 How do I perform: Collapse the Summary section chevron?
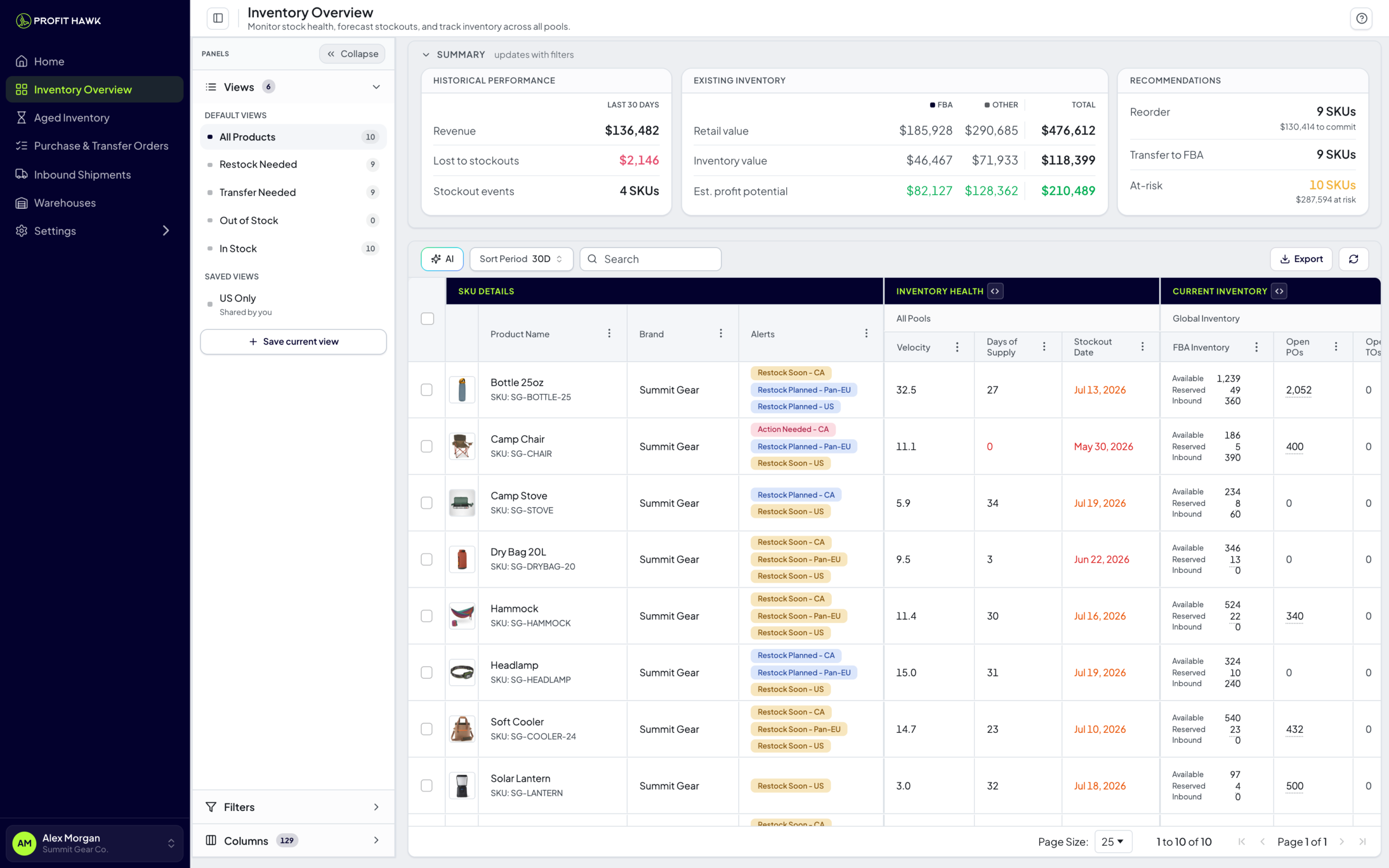(x=426, y=55)
